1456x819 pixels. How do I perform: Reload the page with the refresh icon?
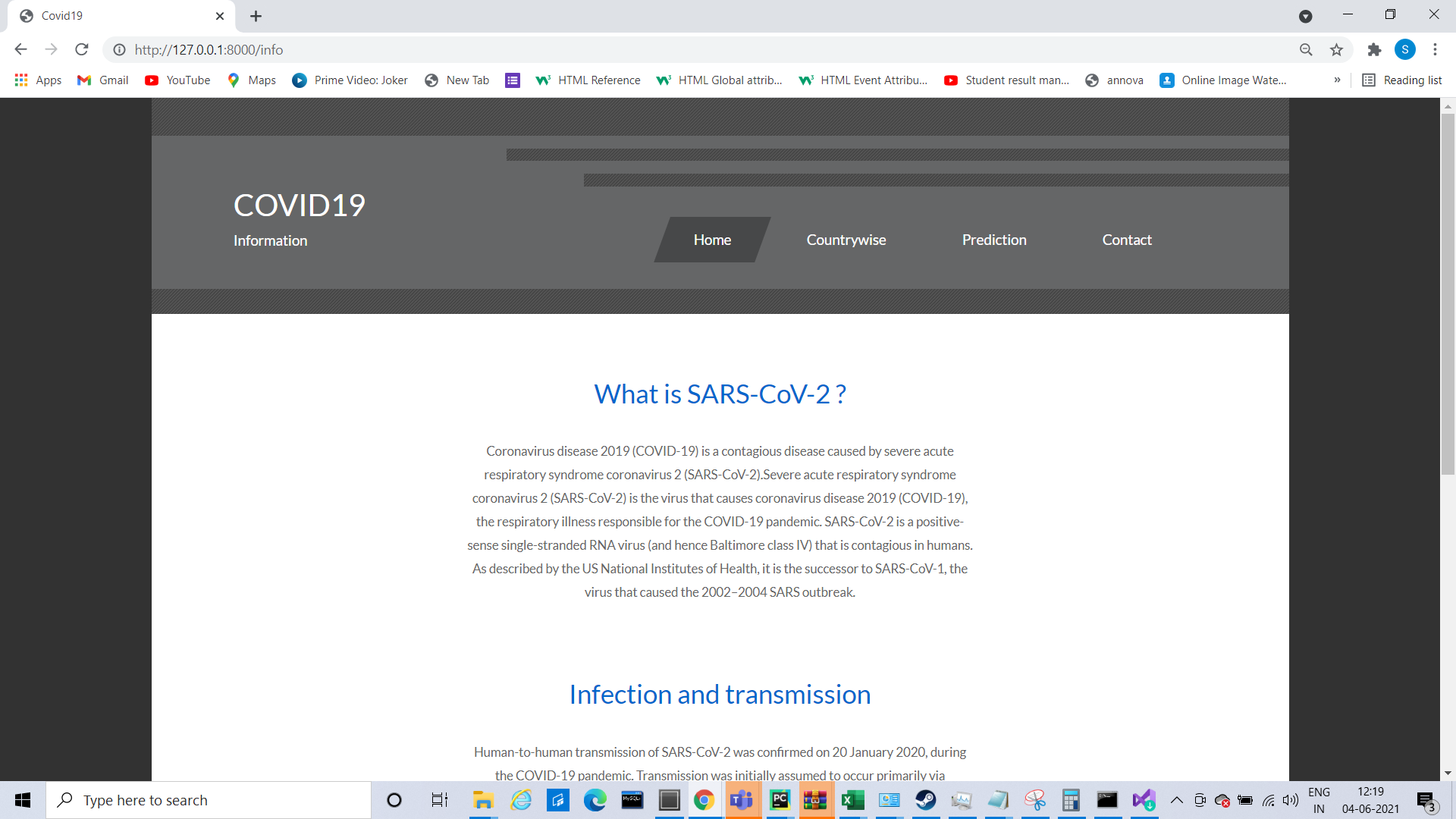(x=82, y=49)
